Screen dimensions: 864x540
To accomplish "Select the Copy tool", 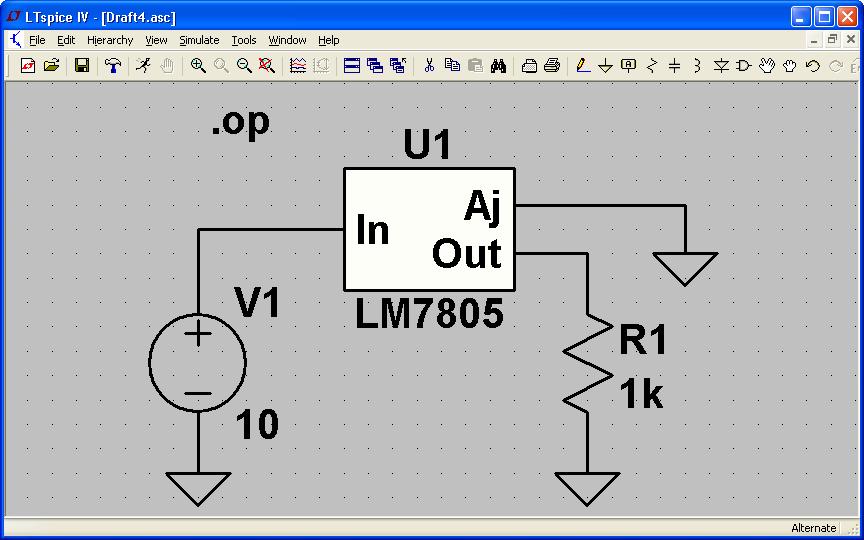I will point(452,66).
